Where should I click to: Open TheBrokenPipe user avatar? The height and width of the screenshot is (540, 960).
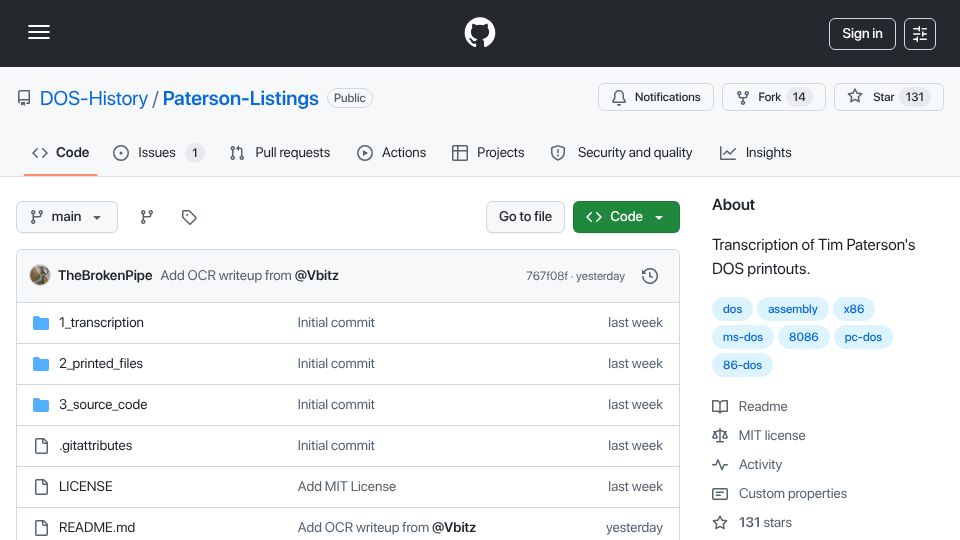(x=40, y=276)
